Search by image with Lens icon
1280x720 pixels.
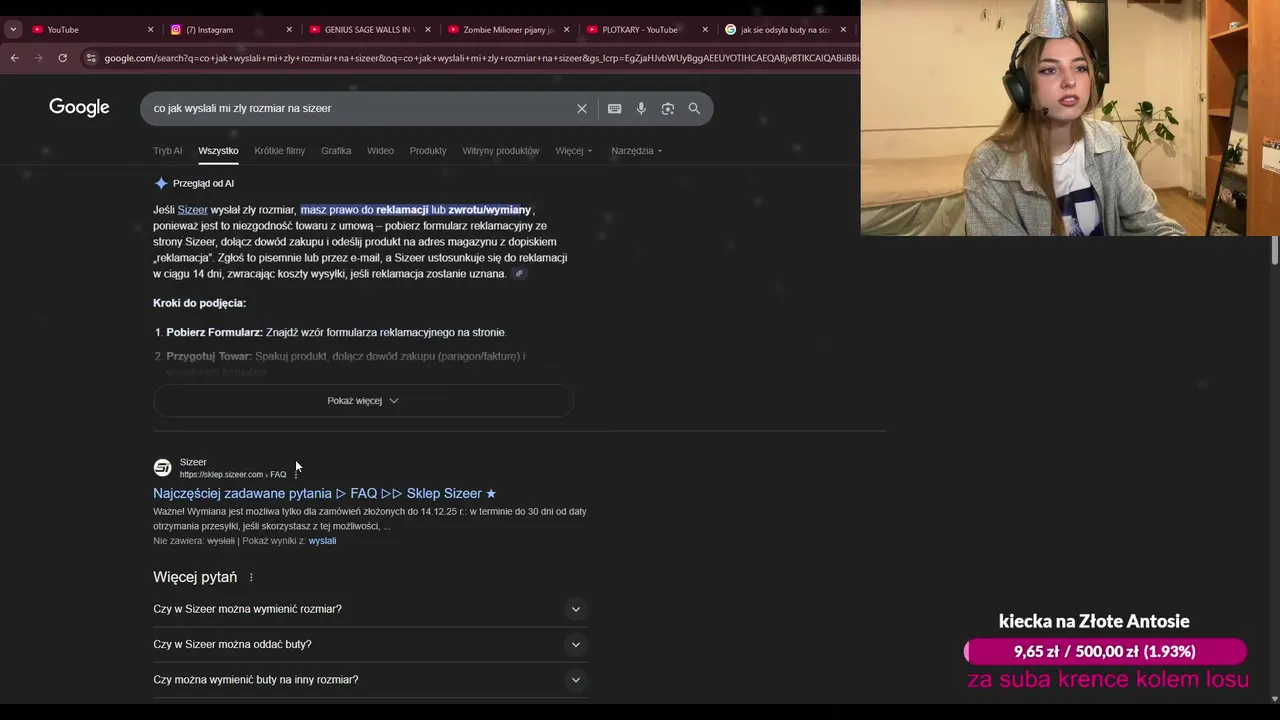click(x=667, y=108)
